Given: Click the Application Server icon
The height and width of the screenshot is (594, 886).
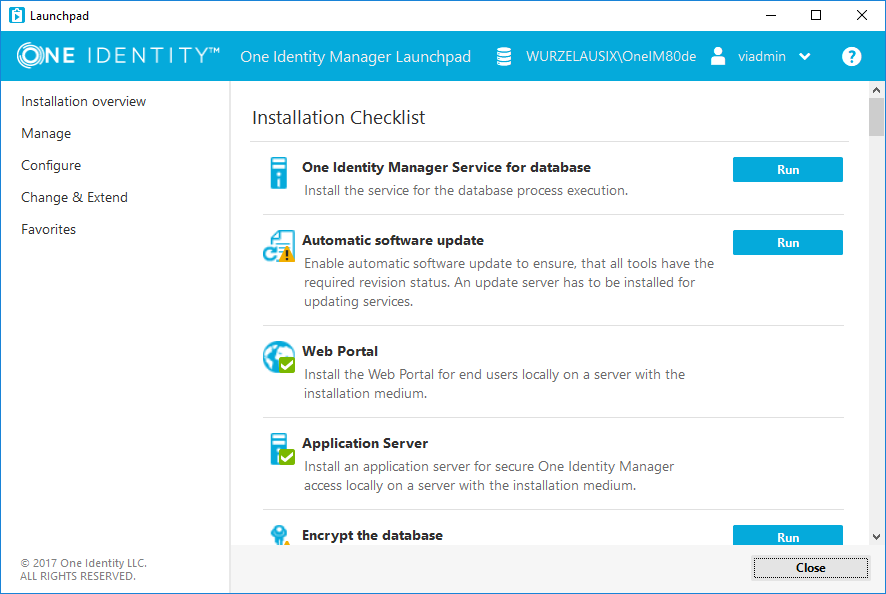Looking at the screenshot, I should coord(282,449).
